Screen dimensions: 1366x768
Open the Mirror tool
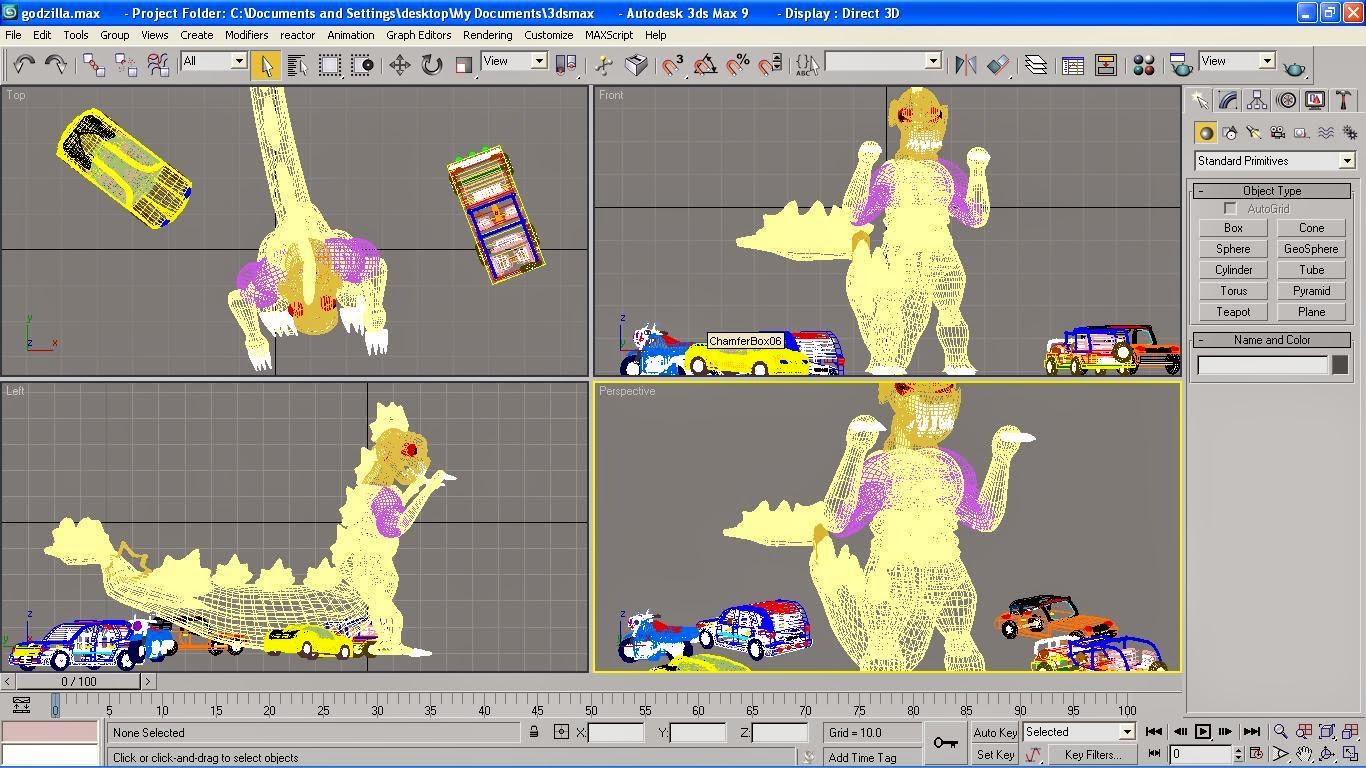(965, 65)
